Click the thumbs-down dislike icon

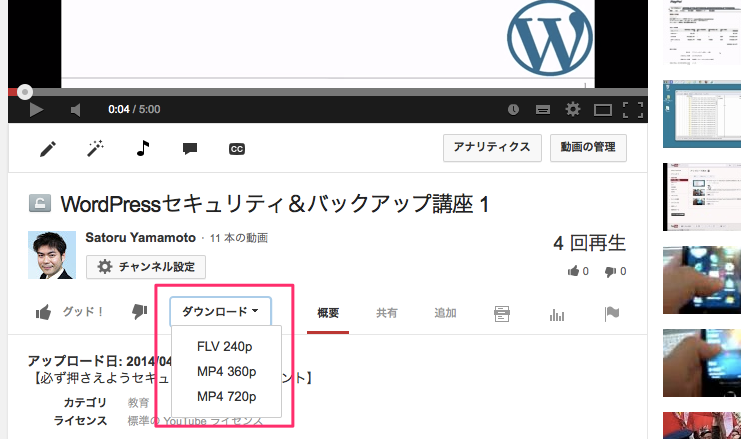point(139,311)
